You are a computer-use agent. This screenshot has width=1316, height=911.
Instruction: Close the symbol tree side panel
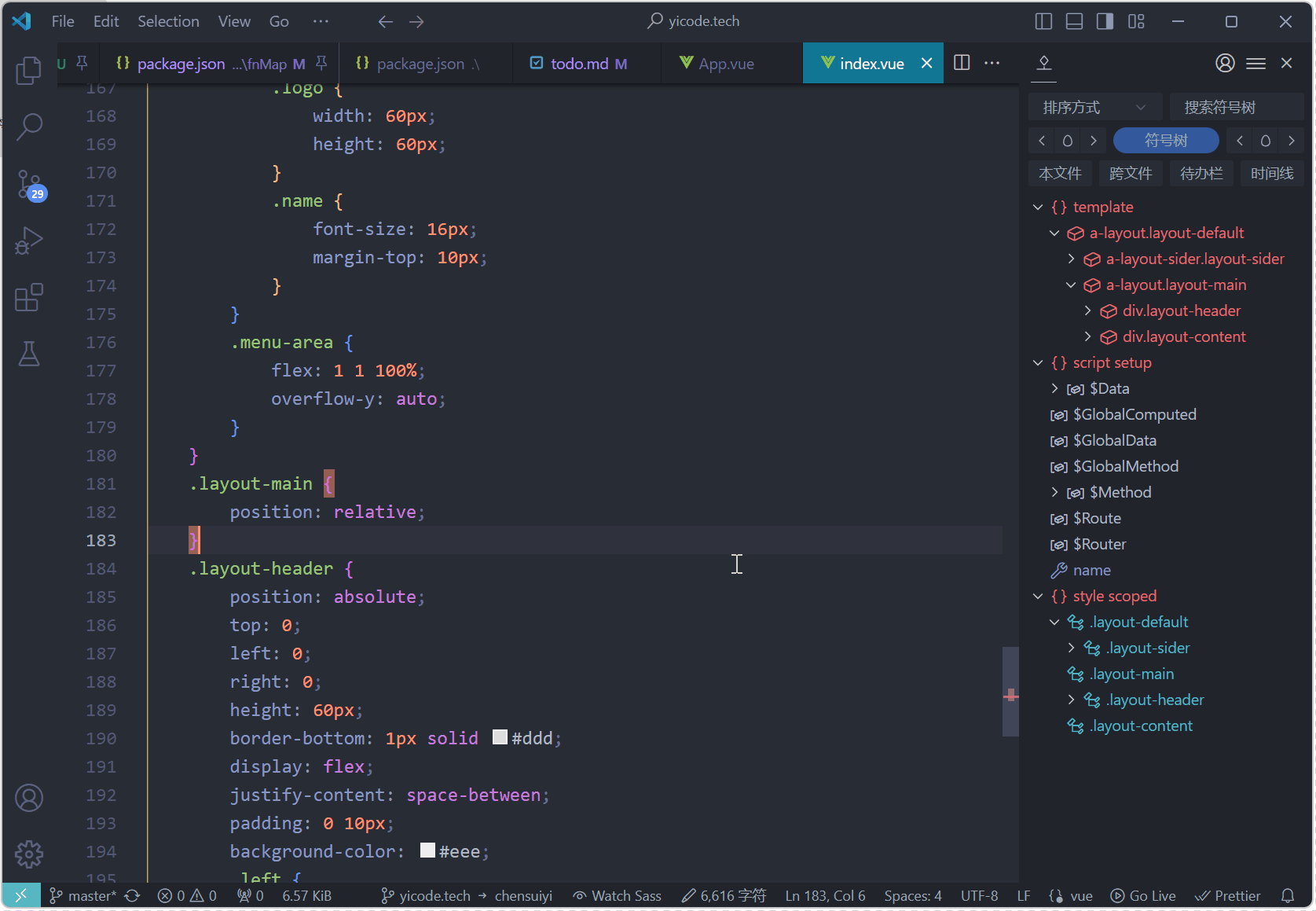1286,63
